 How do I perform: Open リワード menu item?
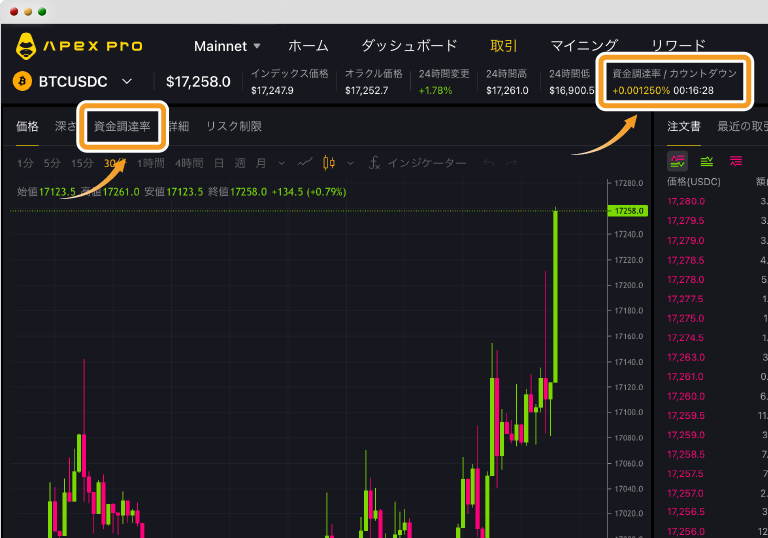678,46
